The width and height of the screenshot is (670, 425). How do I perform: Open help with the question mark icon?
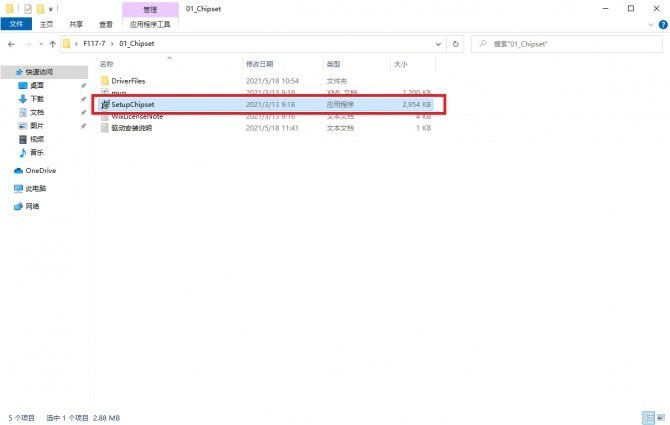click(663, 25)
